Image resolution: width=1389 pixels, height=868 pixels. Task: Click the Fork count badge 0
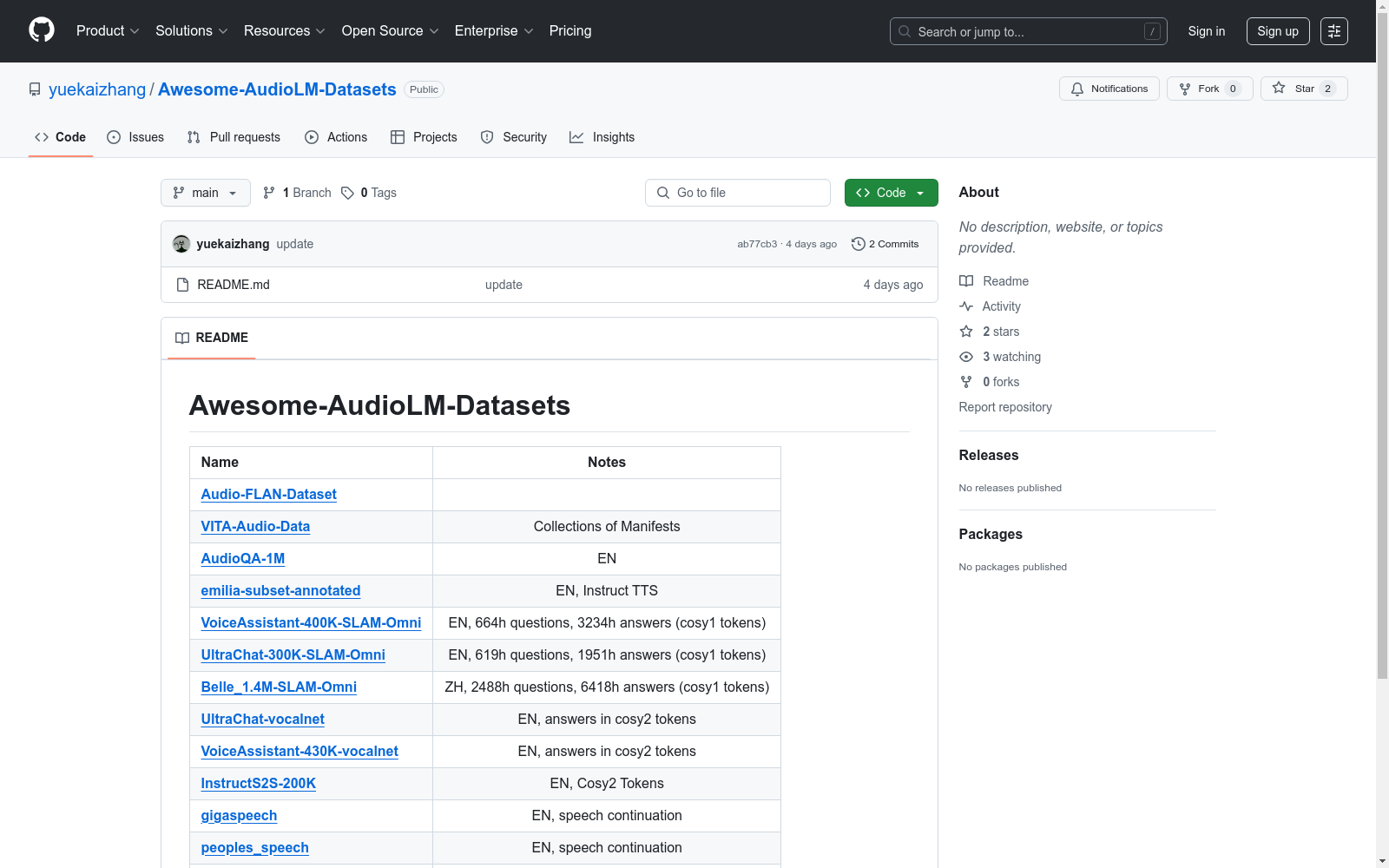pos(1233,89)
